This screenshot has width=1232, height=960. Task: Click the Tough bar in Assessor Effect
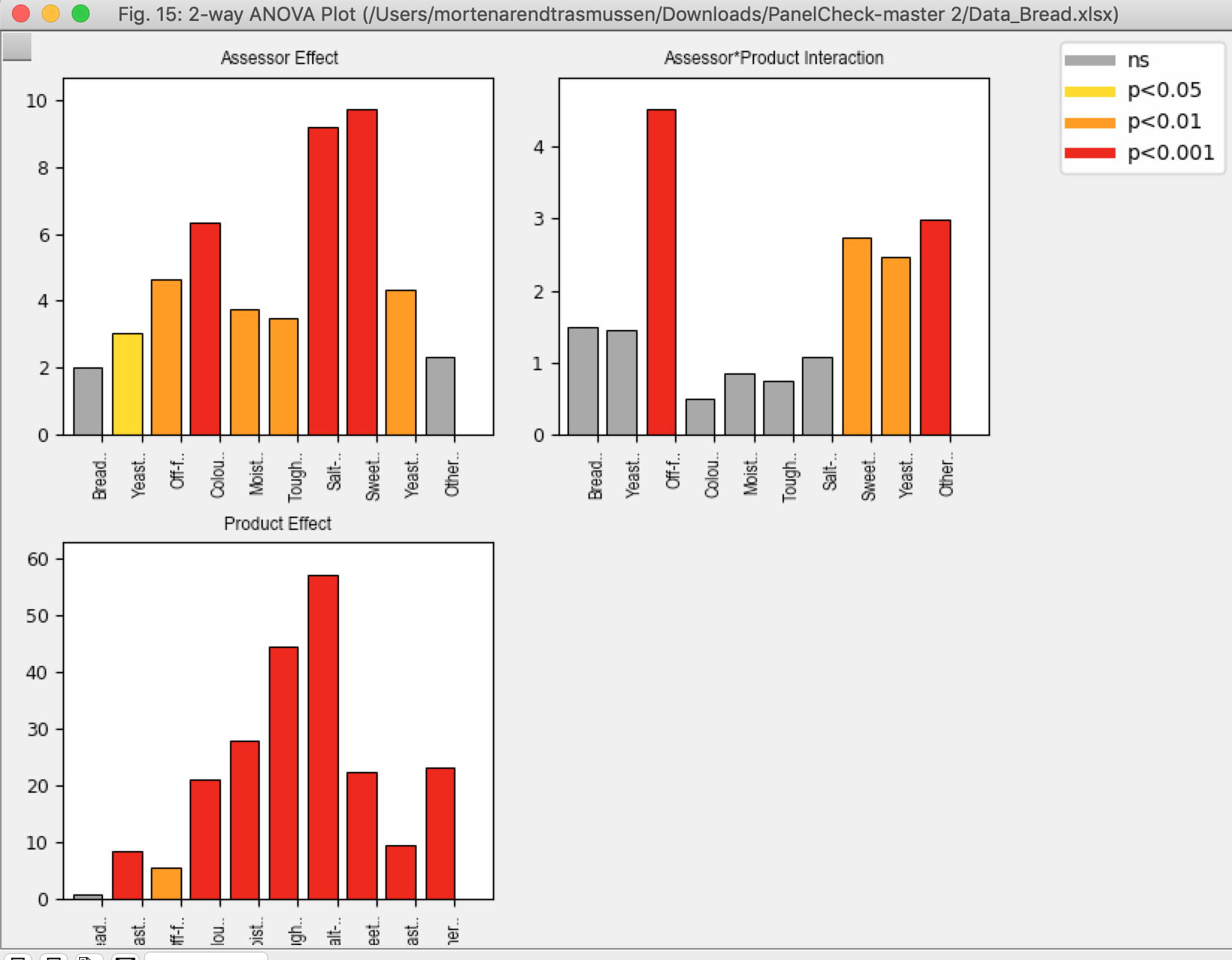tap(284, 377)
